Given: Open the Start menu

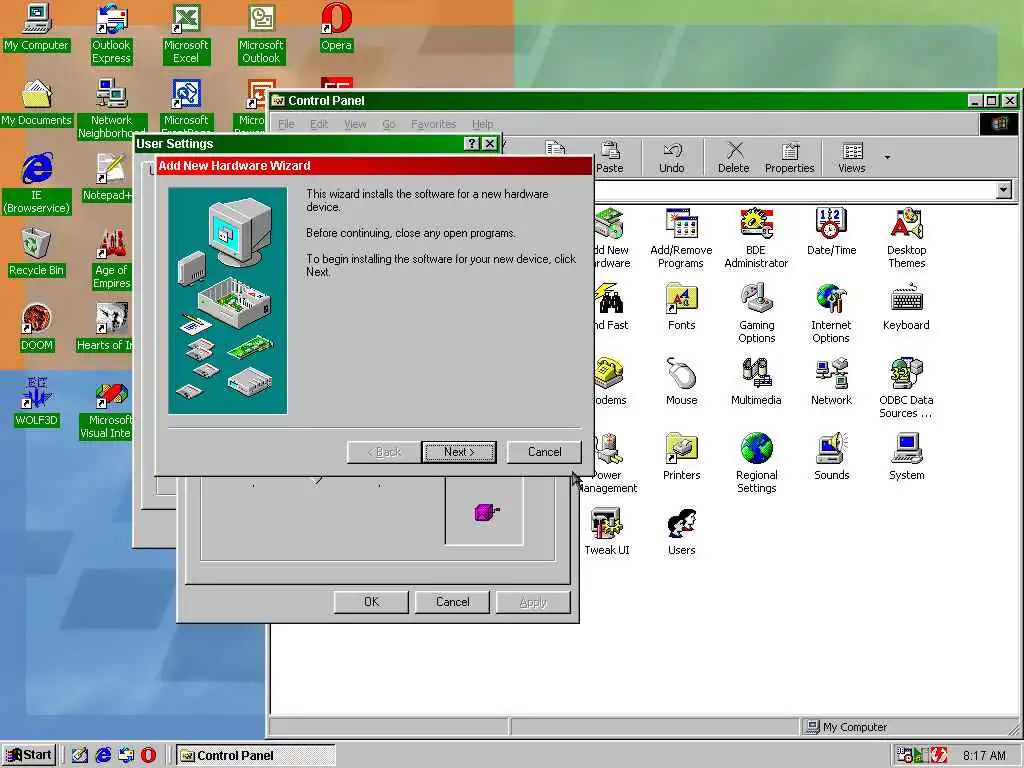Looking at the screenshot, I should [29, 755].
